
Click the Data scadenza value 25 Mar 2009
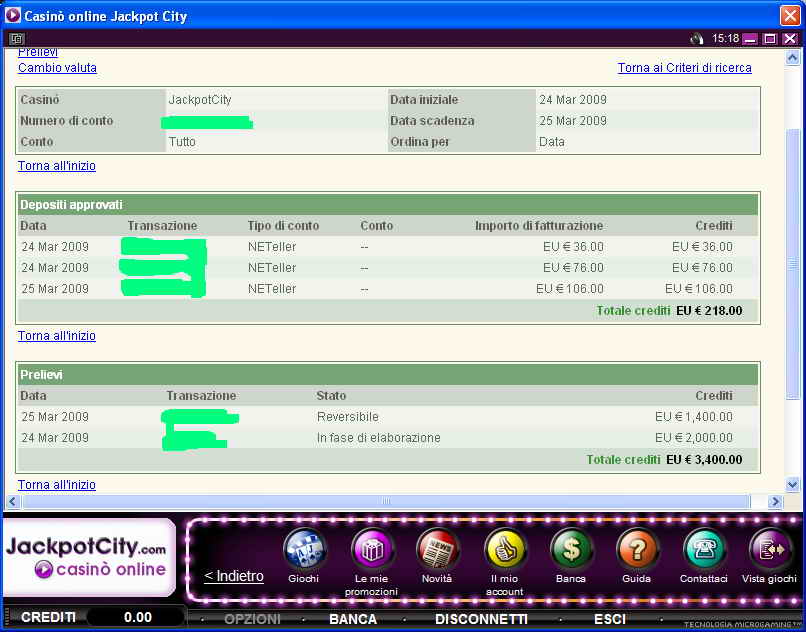click(573, 121)
